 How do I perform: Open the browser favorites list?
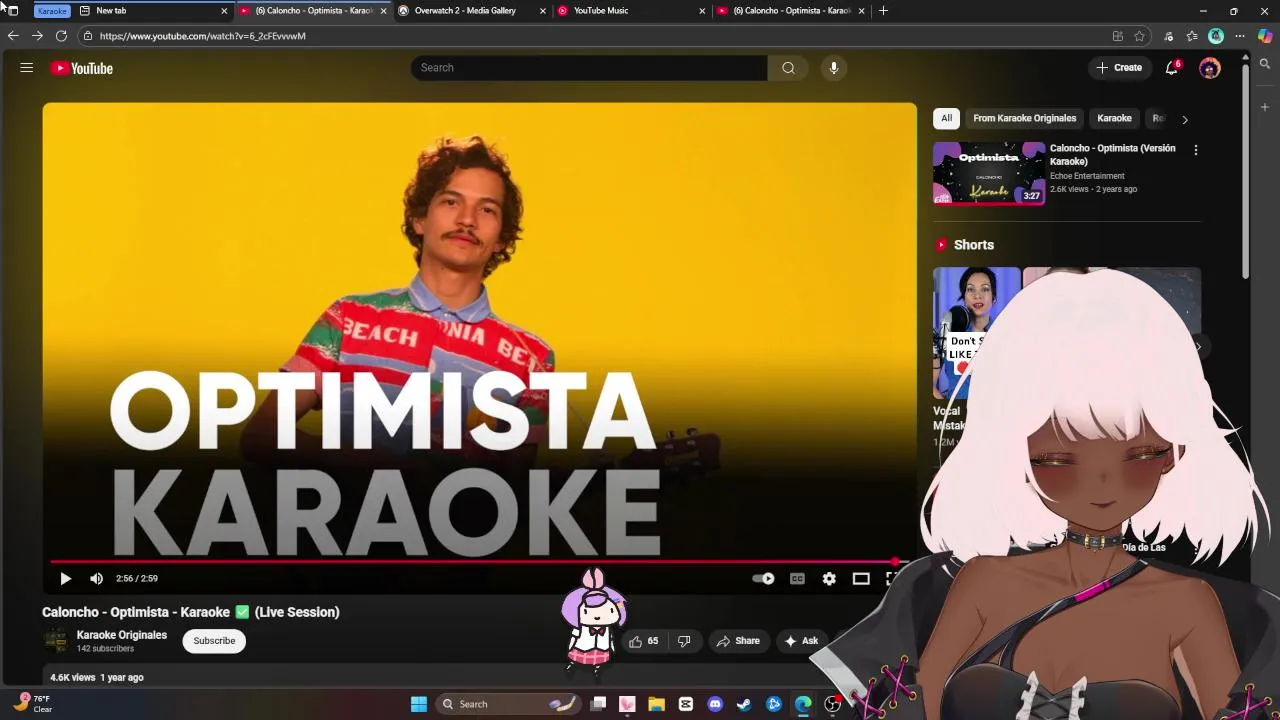[1192, 36]
